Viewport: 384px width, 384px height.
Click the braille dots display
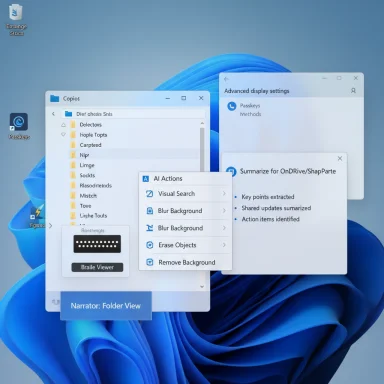[97, 244]
